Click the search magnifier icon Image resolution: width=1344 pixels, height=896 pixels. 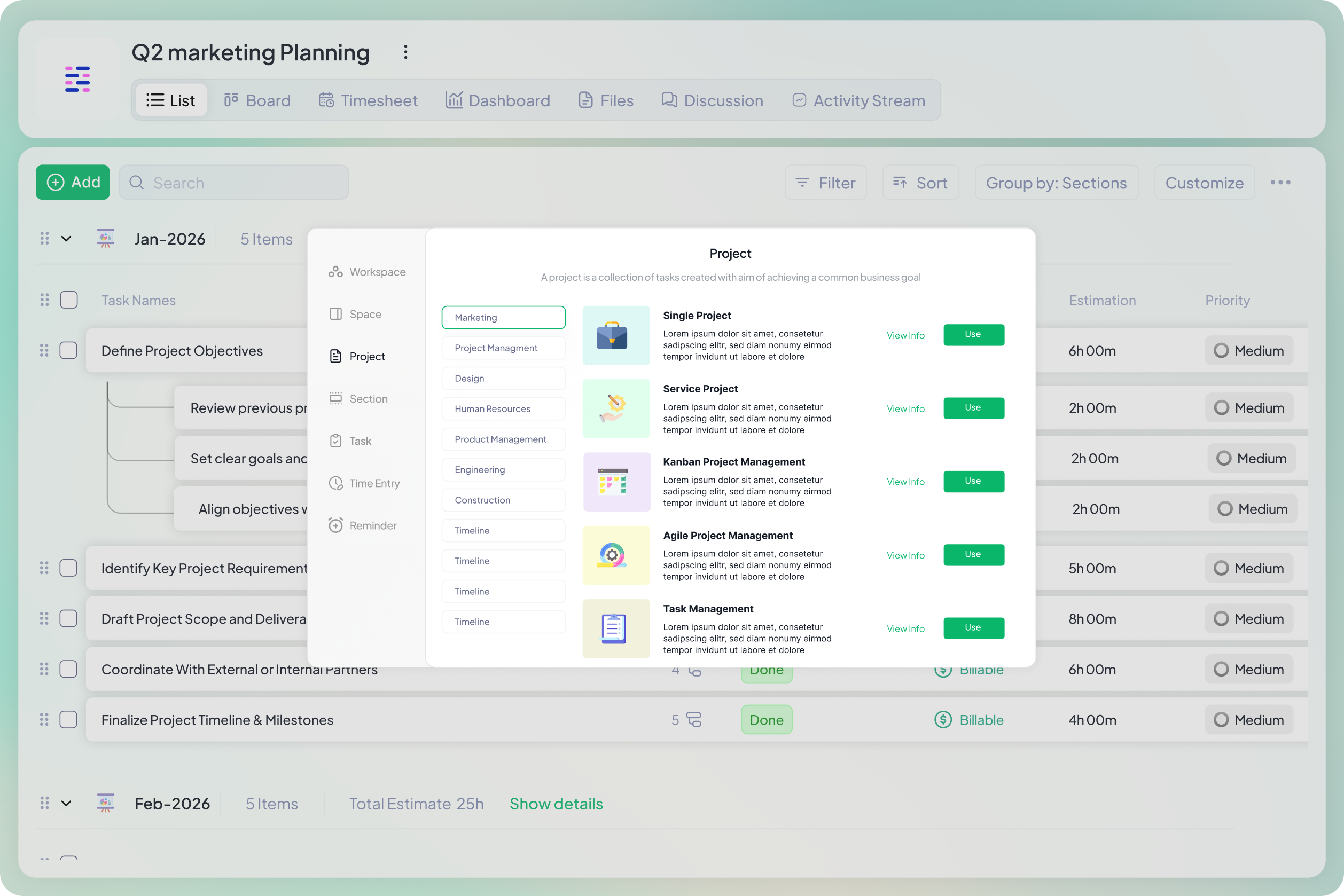pos(136,182)
